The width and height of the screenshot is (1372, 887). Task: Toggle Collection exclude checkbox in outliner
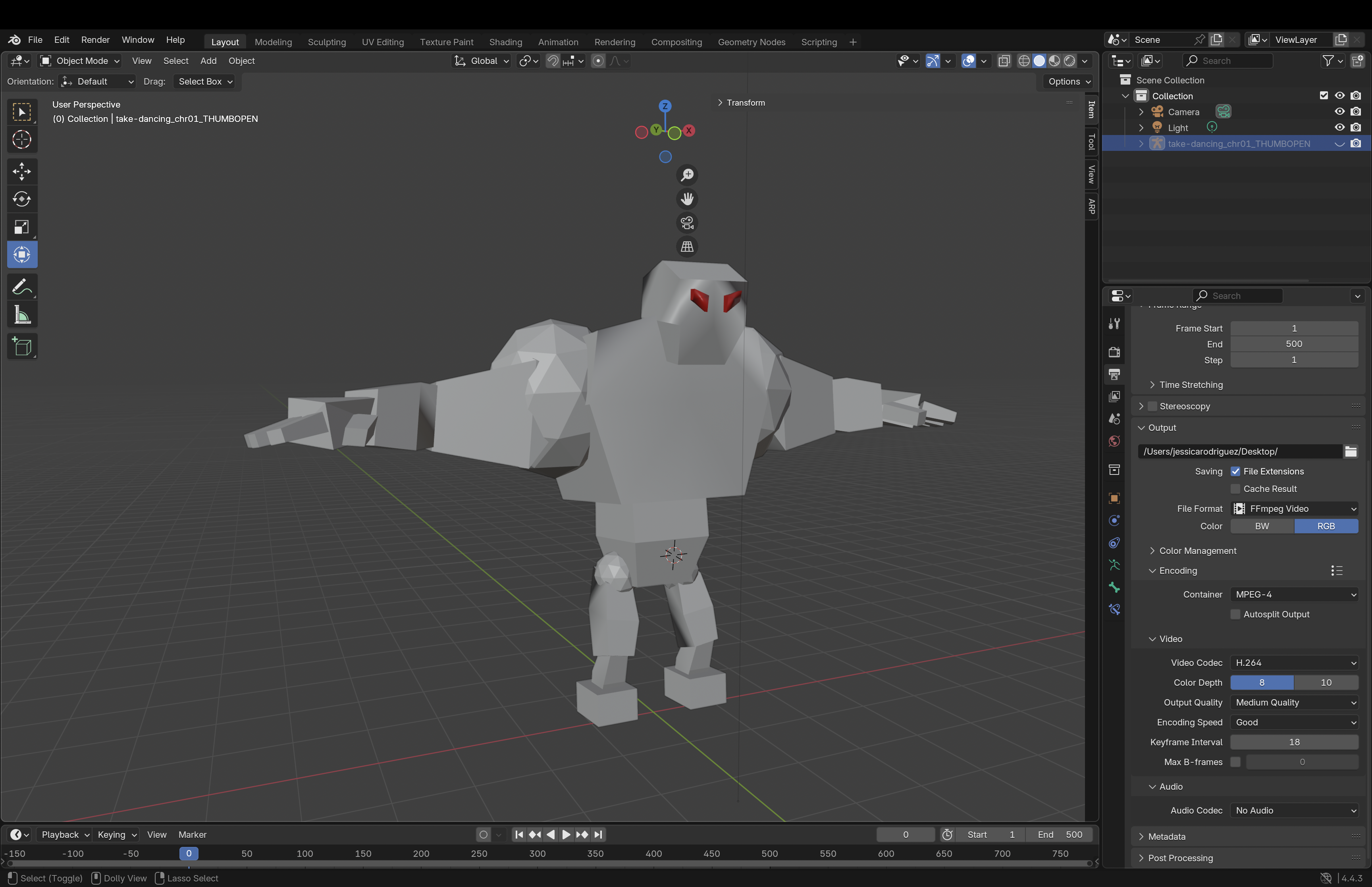[x=1324, y=96]
